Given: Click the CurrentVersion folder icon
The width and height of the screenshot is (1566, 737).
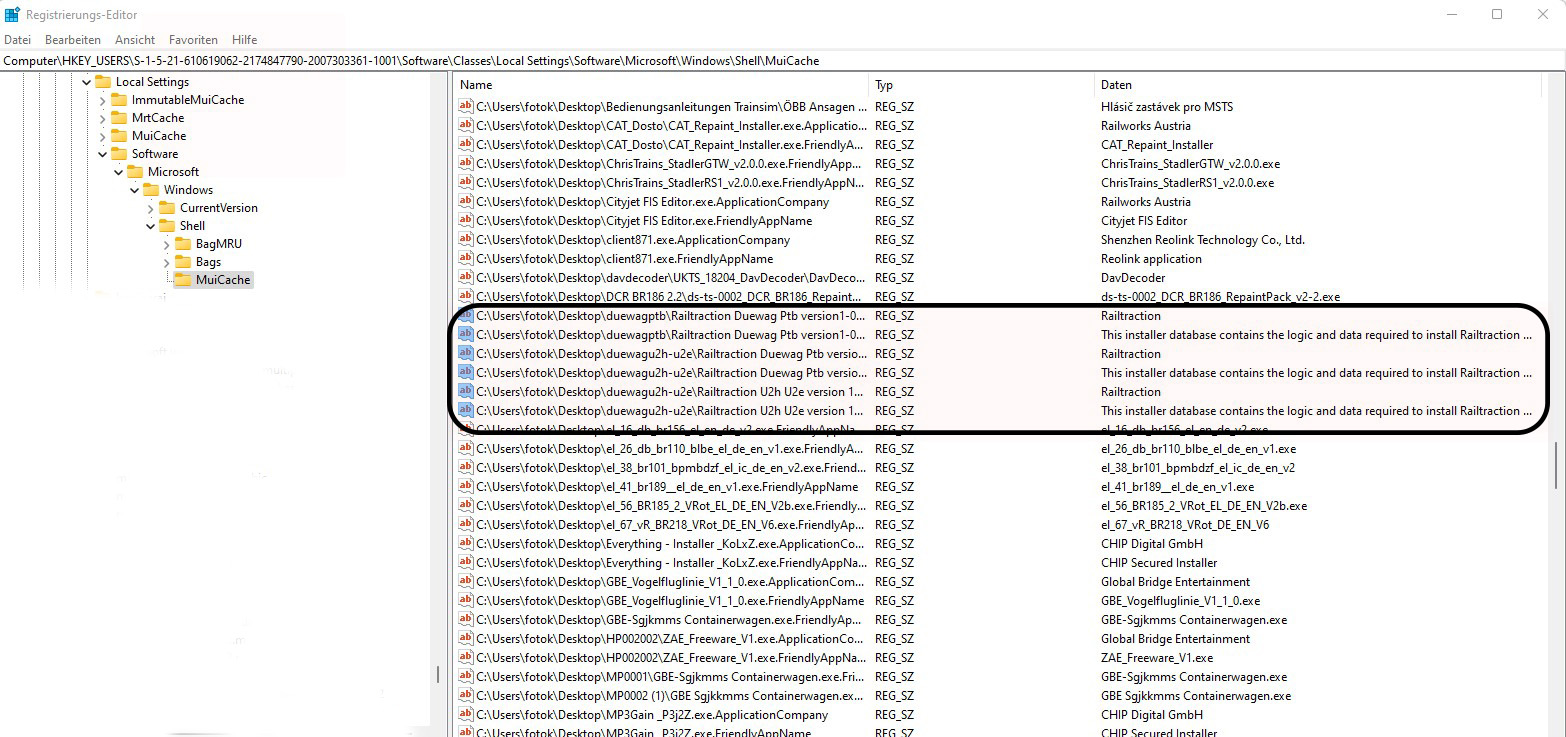Looking at the screenshot, I should (x=167, y=208).
